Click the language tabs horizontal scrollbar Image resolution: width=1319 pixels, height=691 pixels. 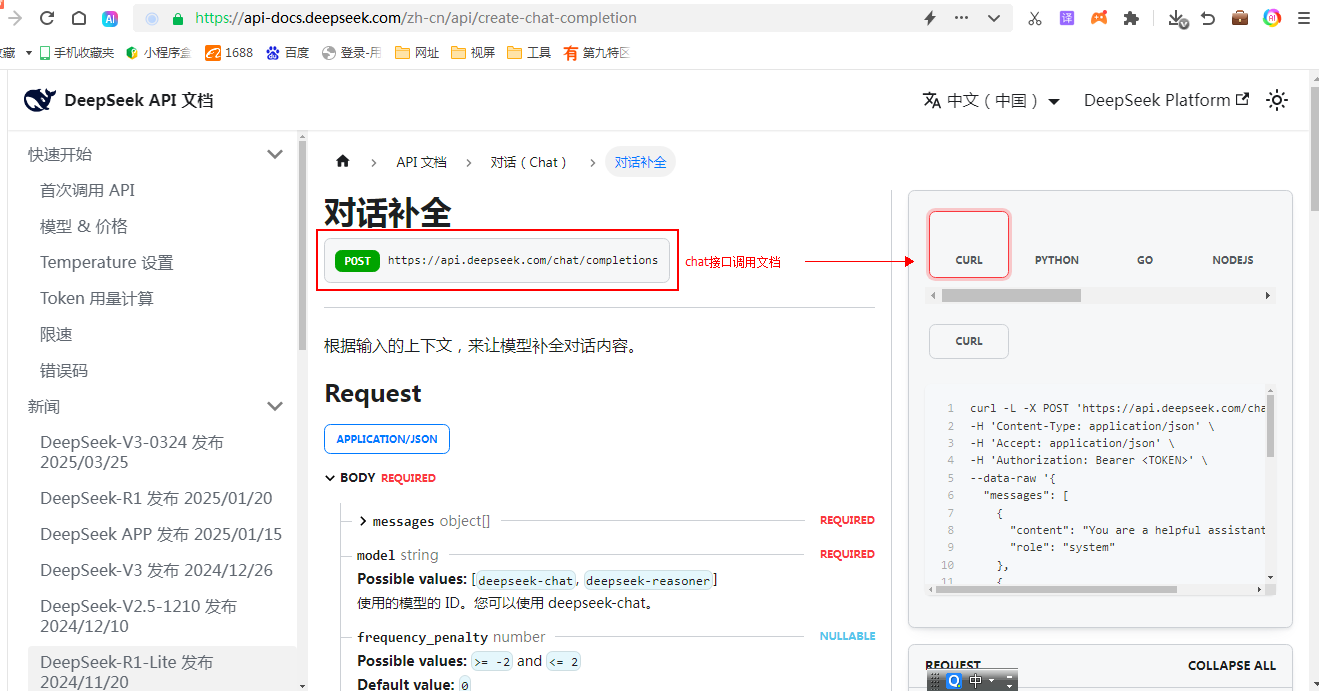tap(1011, 296)
